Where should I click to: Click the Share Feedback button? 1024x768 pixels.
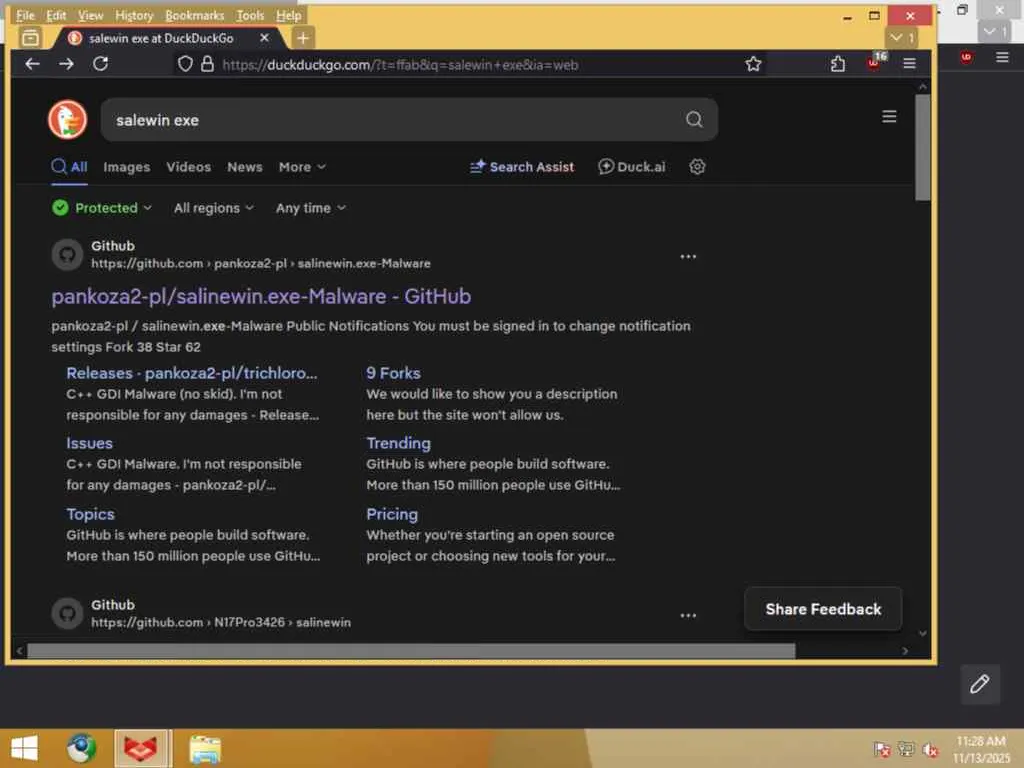tap(823, 609)
